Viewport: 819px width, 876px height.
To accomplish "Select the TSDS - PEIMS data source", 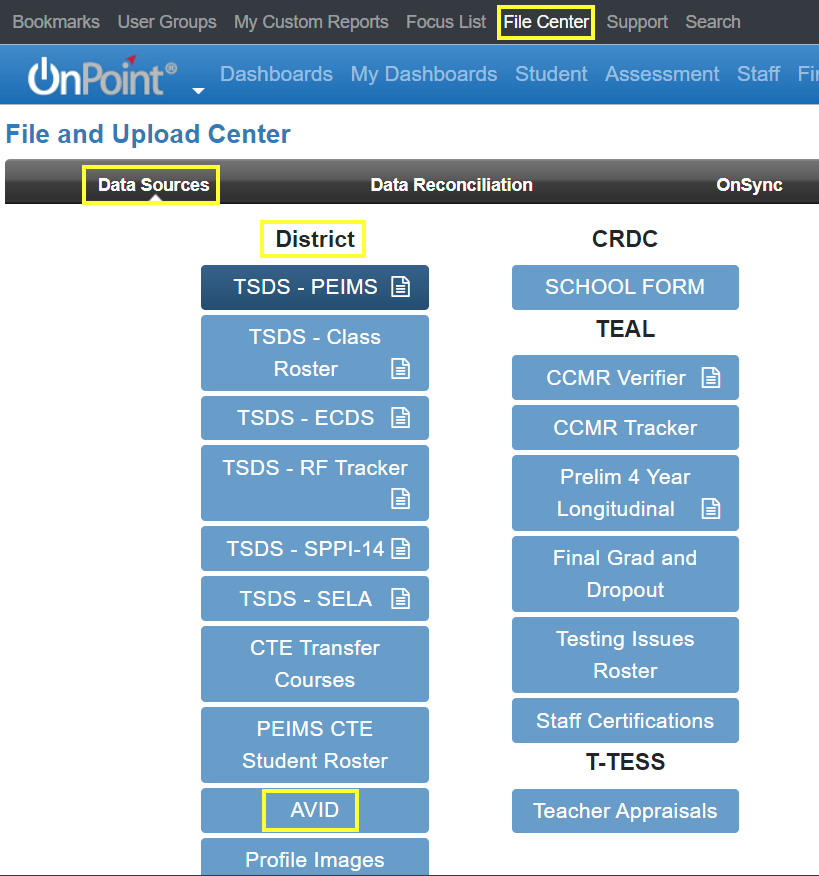I will (x=315, y=287).
